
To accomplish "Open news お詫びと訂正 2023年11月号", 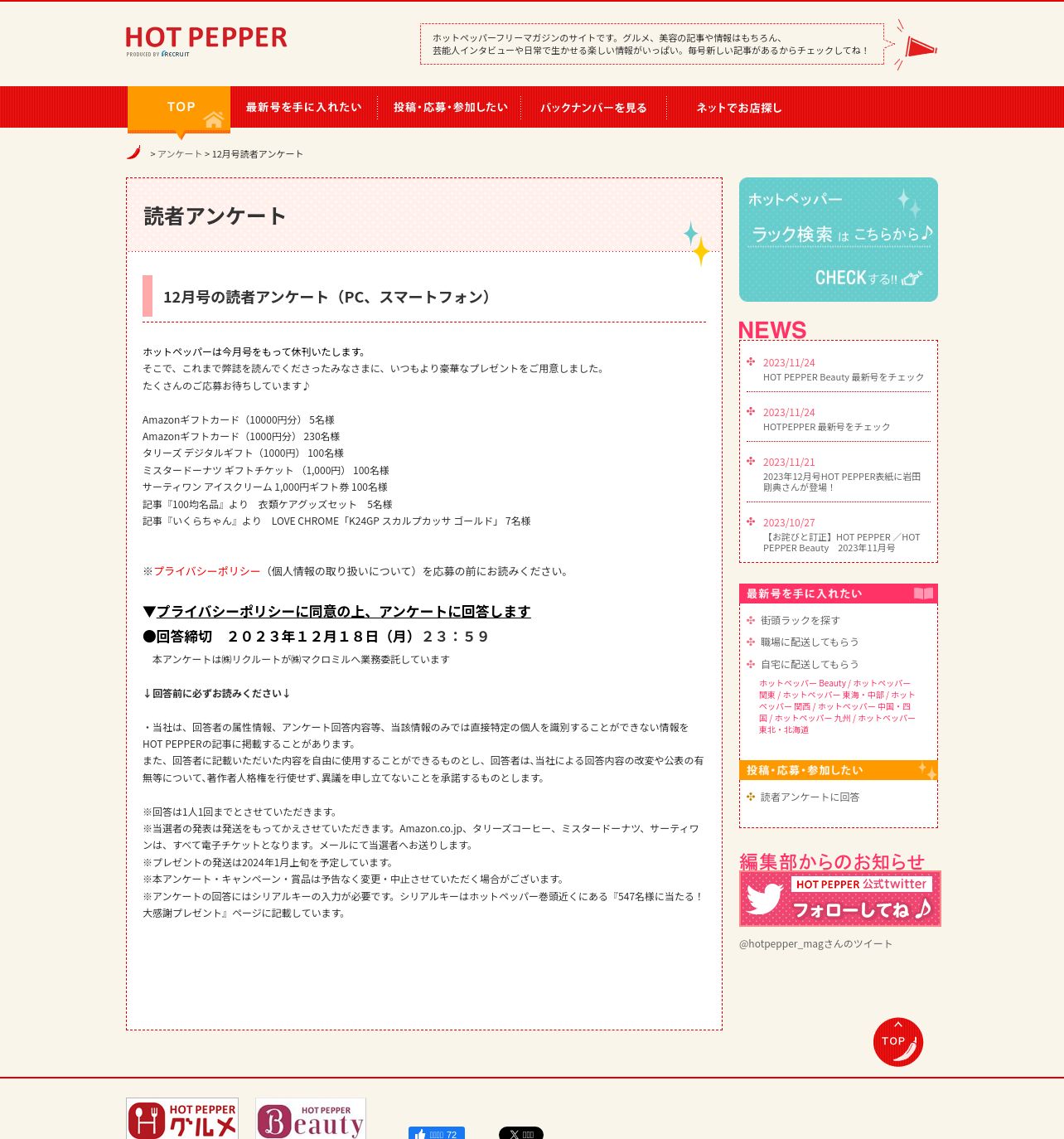I will [x=842, y=543].
